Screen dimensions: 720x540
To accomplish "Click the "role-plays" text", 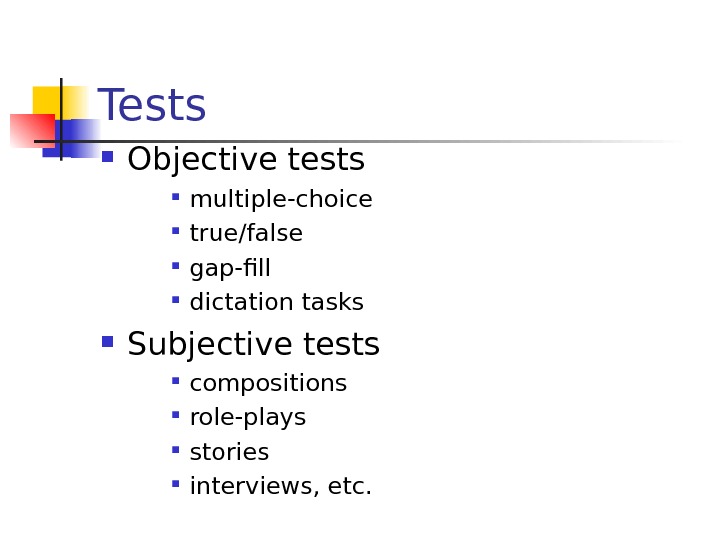I will (x=248, y=418).
